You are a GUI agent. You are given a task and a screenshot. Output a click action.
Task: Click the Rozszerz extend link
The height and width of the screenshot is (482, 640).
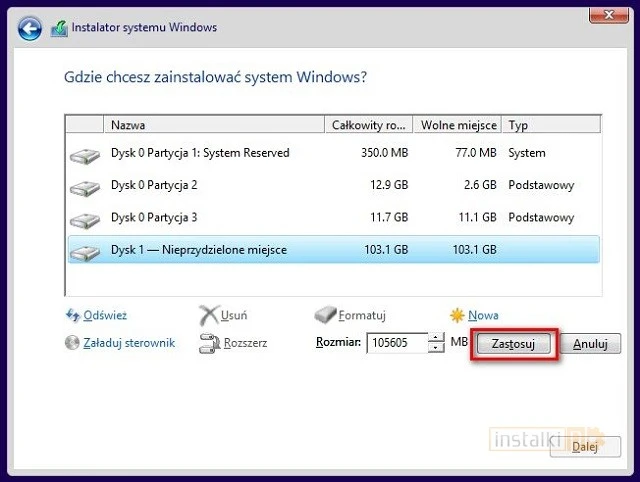(245, 342)
